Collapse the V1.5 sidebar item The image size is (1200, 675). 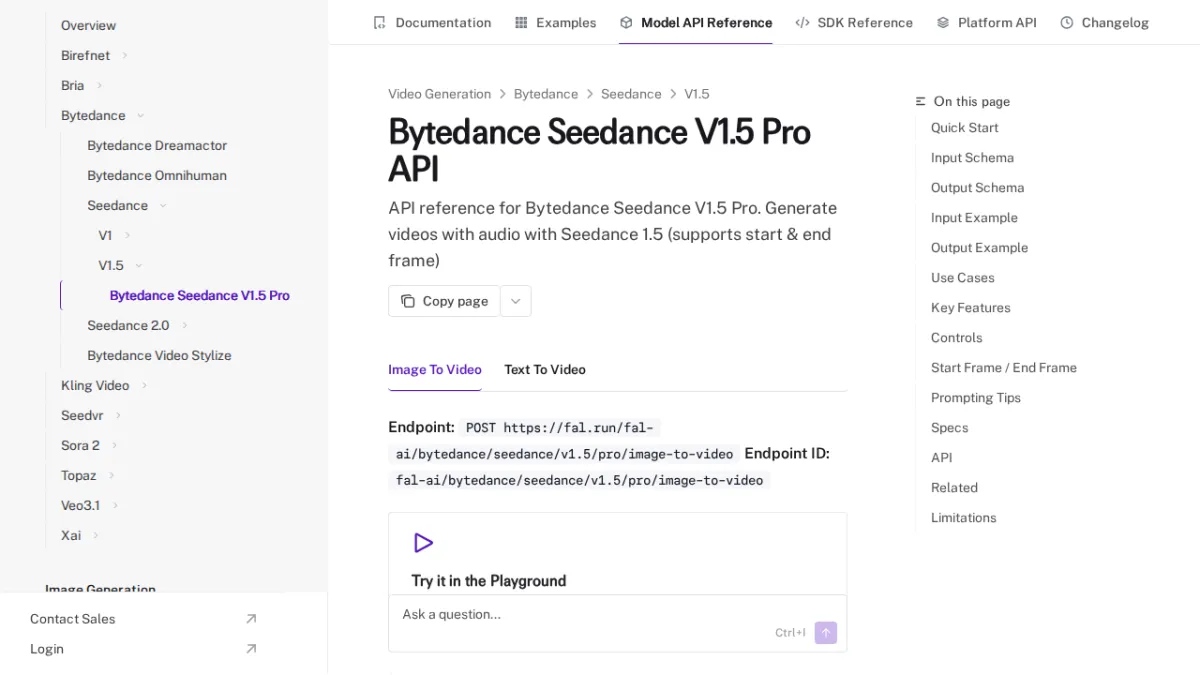[138, 265]
